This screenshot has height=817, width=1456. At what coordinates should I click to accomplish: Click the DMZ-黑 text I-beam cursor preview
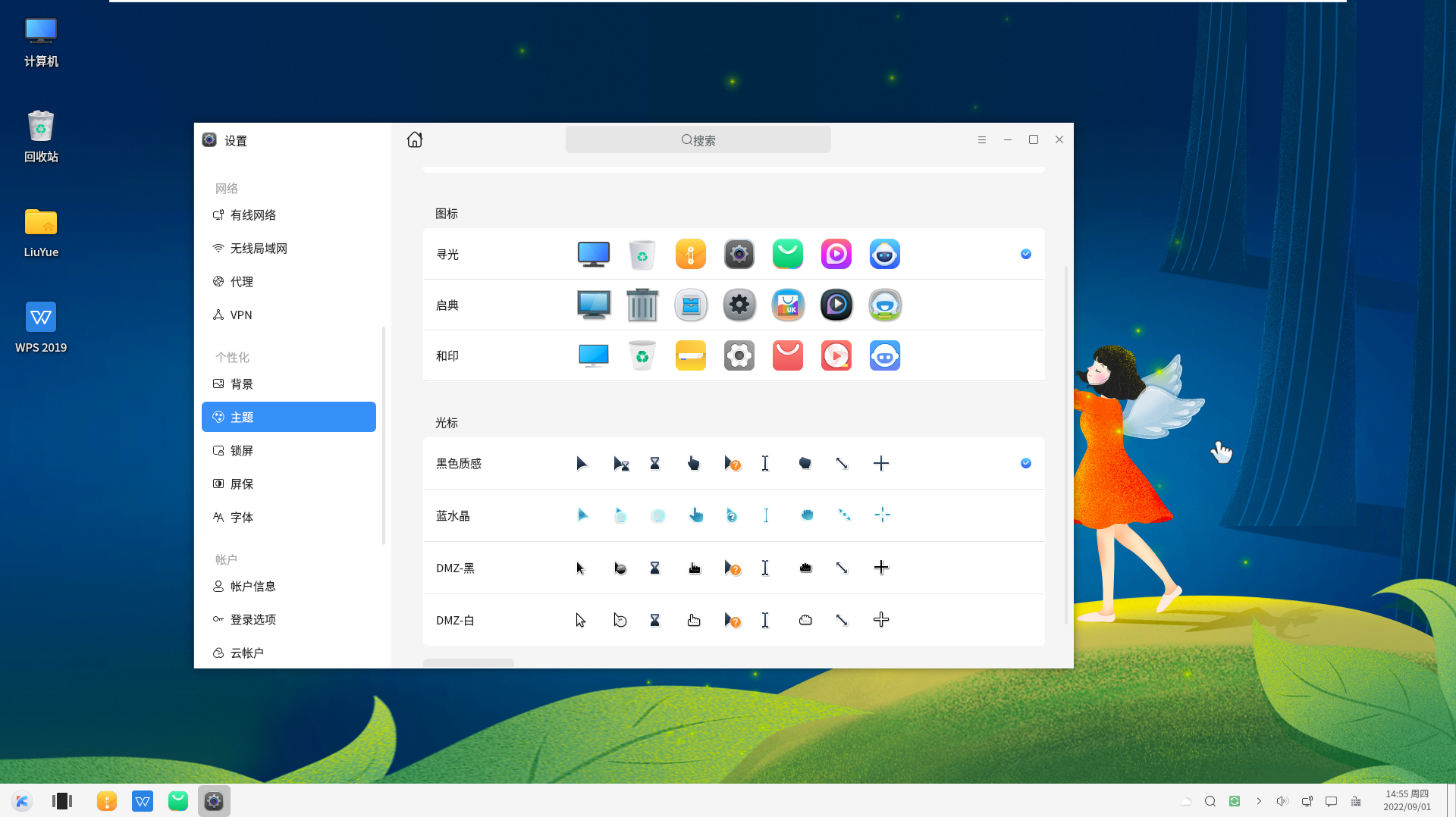coord(765,568)
